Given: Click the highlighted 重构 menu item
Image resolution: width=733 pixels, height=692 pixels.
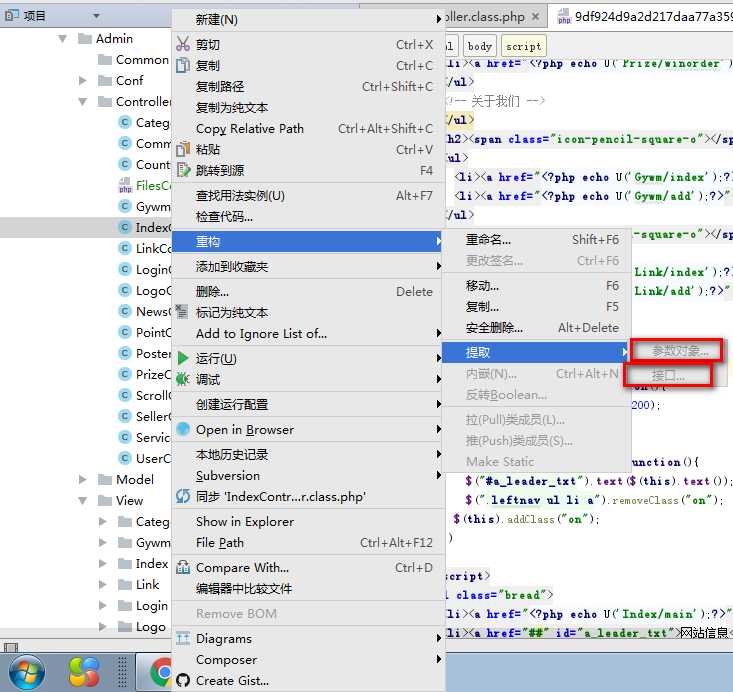Looking at the screenshot, I should coord(308,241).
